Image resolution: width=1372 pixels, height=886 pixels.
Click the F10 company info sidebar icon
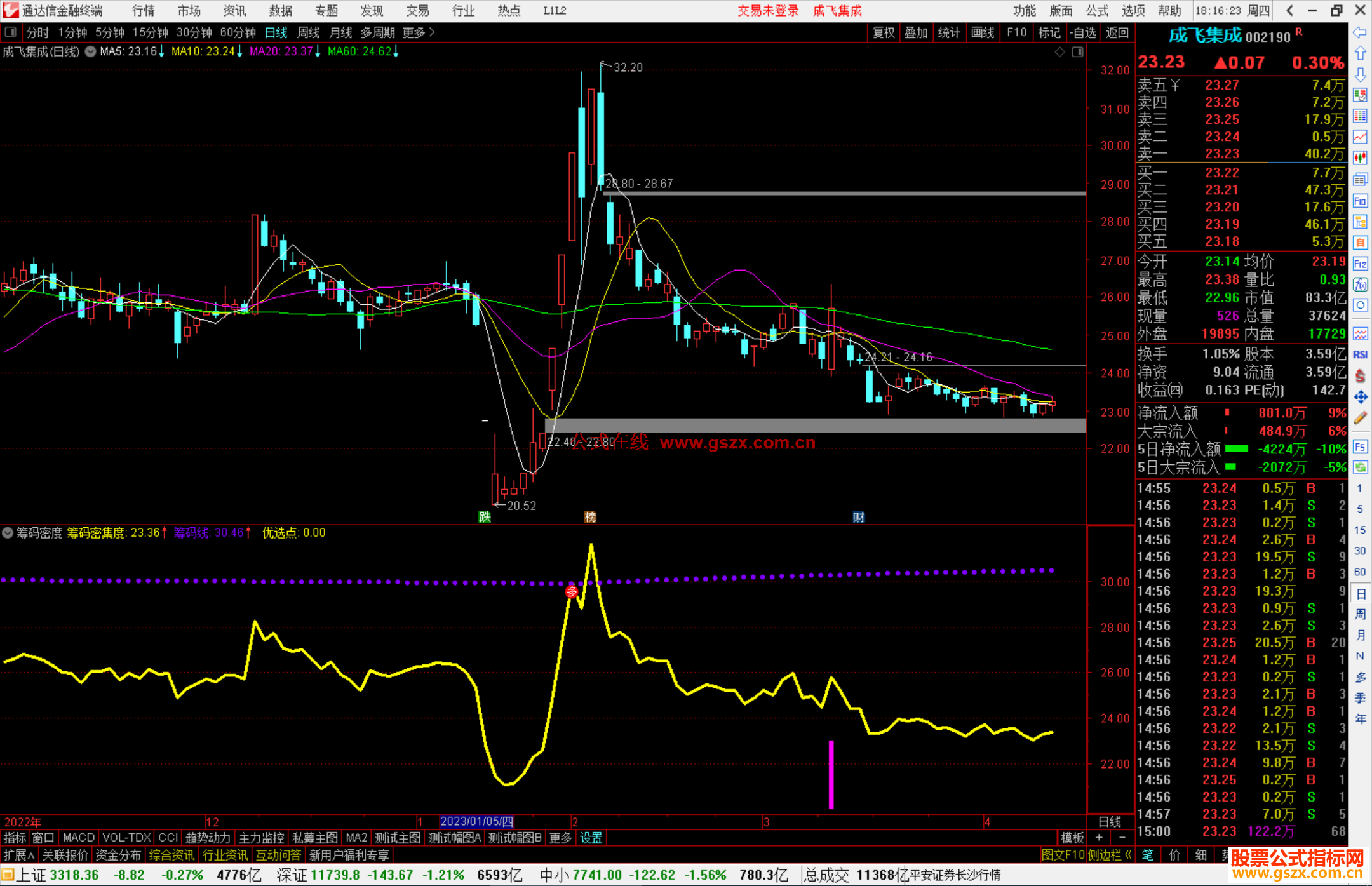(1360, 201)
